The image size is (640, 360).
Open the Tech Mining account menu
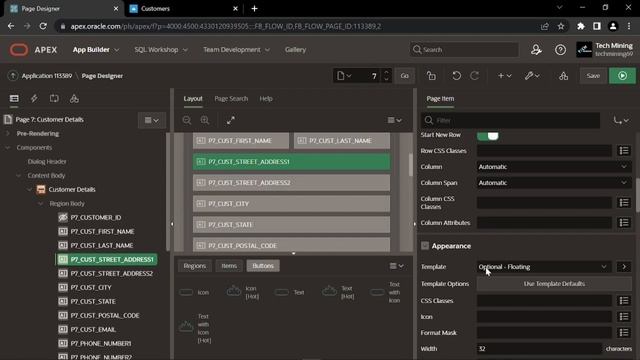(605, 50)
